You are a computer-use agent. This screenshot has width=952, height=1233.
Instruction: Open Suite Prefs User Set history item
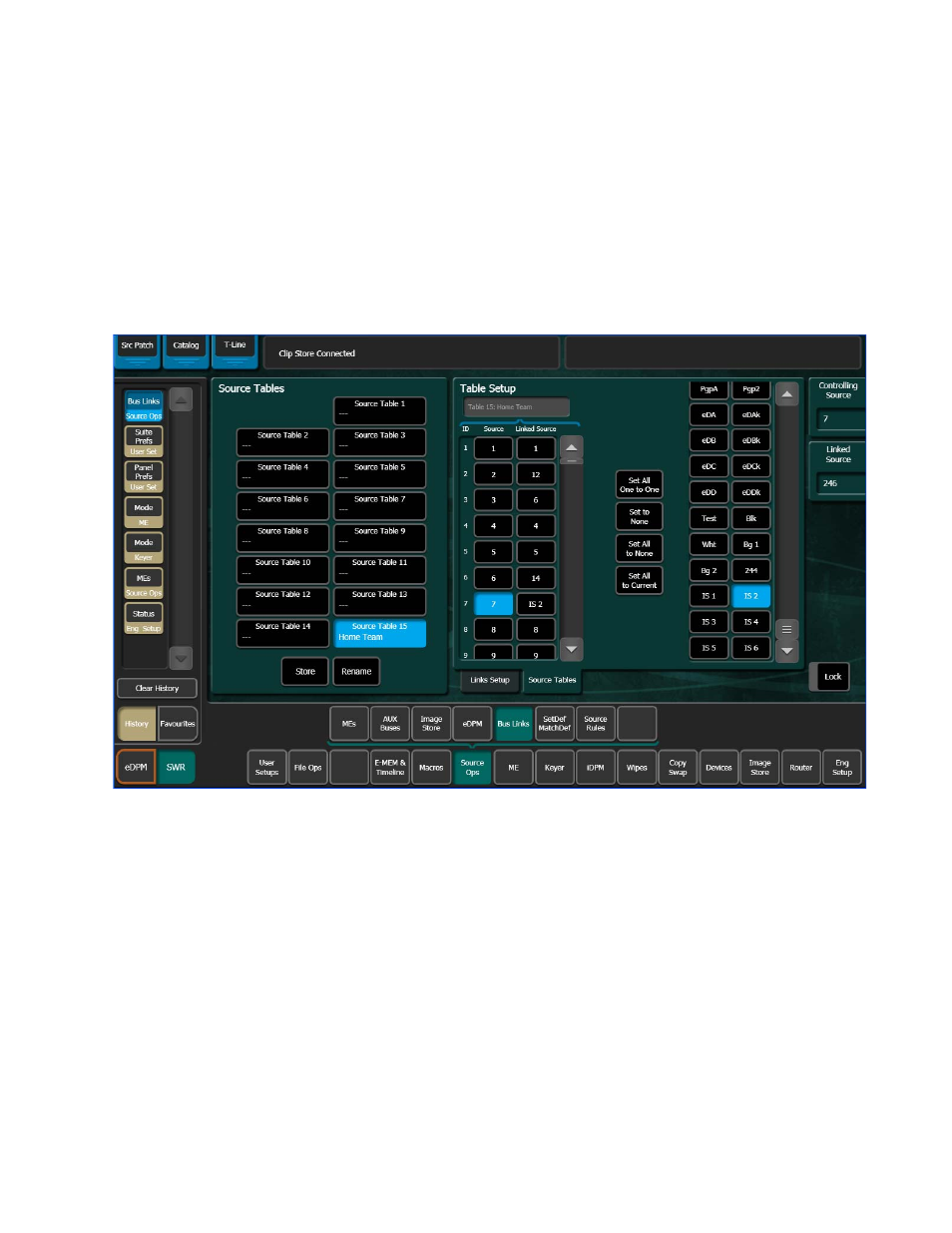[144, 441]
